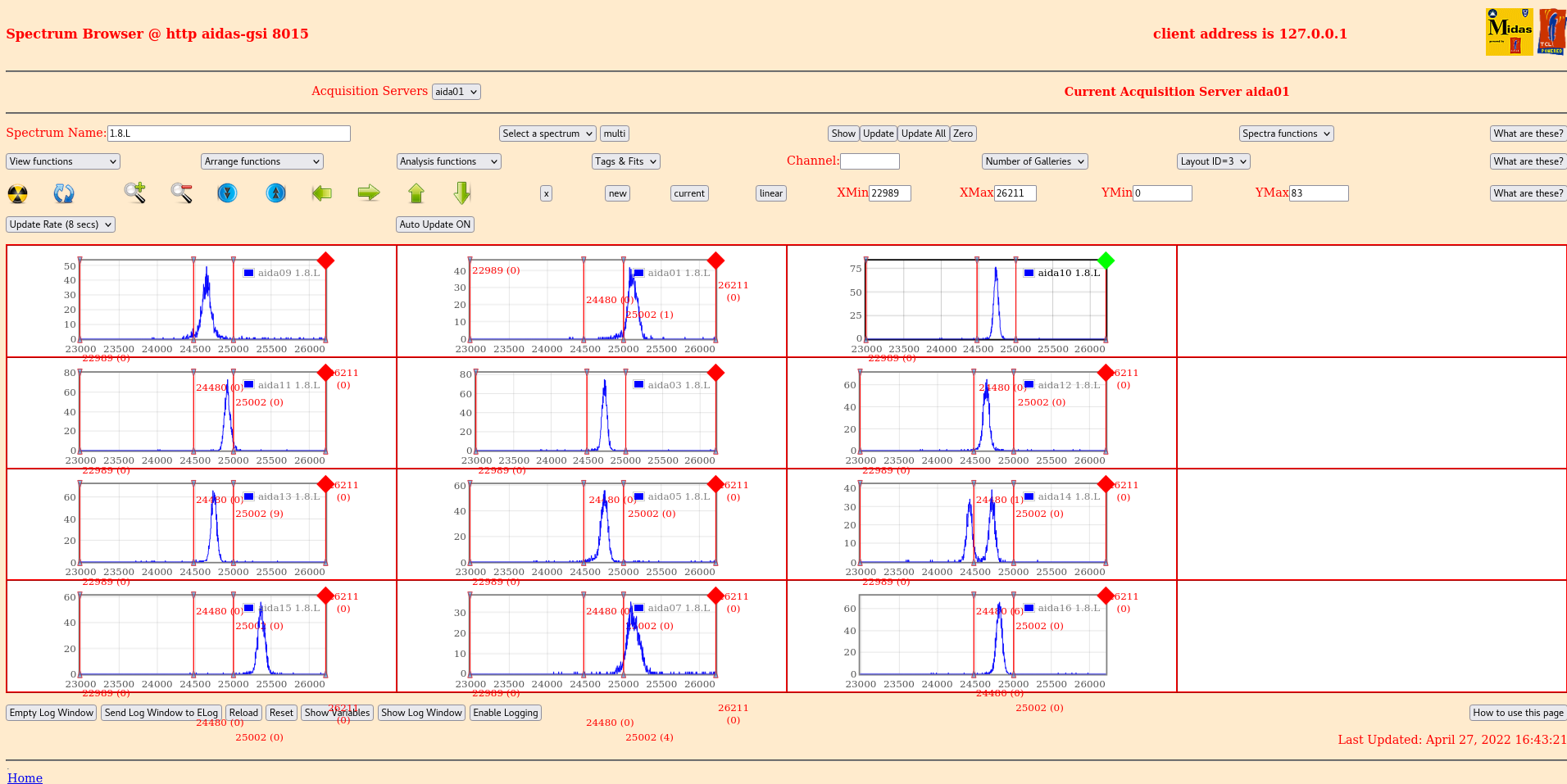
Task: Select the aida07 spectrum red diamond marker
Action: tap(715, 596)
